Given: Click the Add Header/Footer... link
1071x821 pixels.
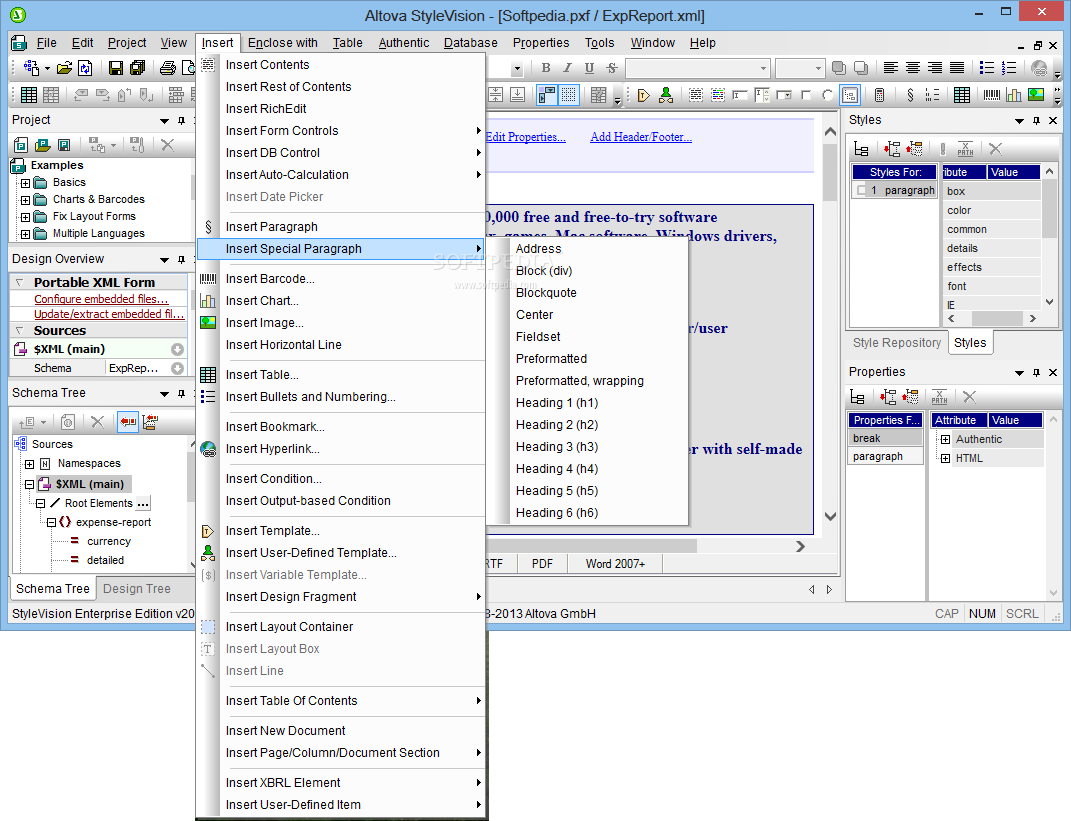Looking at the screenshot, I should [x=641, y=137].
